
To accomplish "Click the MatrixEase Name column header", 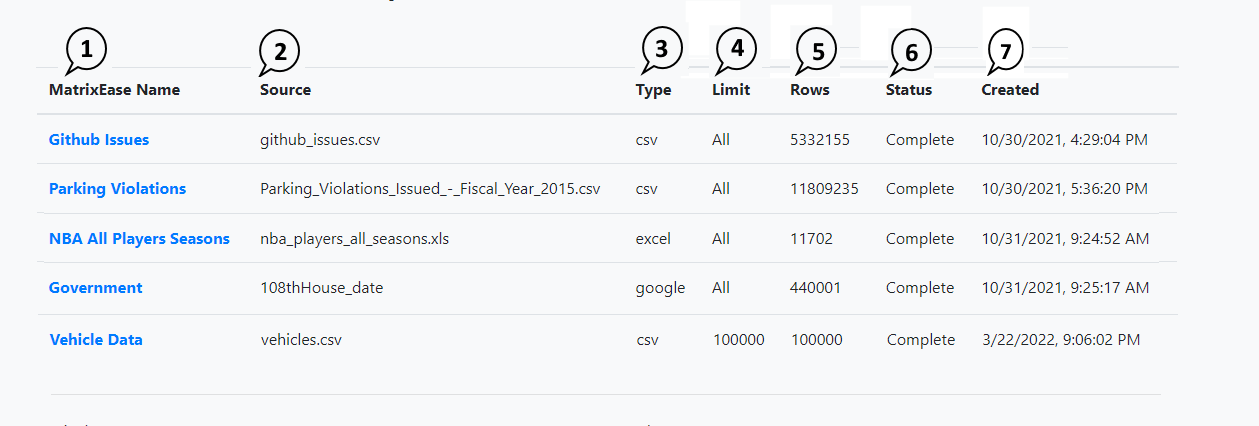I will point(114,90).
